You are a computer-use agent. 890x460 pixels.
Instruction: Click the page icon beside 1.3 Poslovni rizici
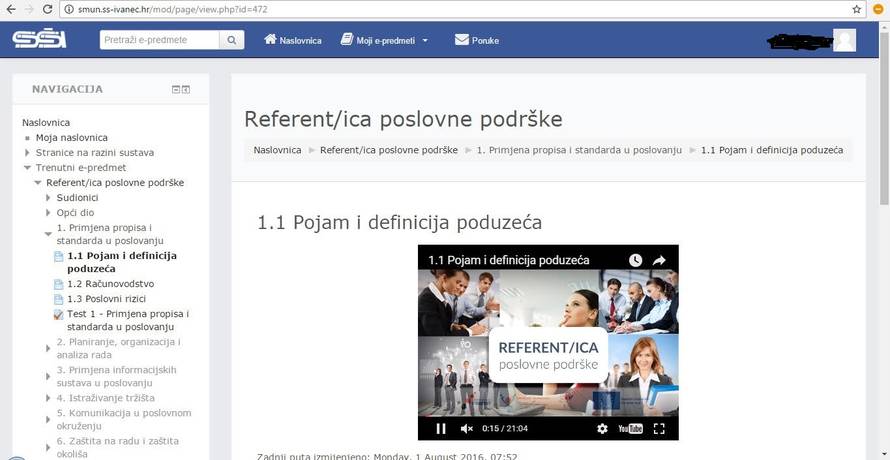click(58, 299)
